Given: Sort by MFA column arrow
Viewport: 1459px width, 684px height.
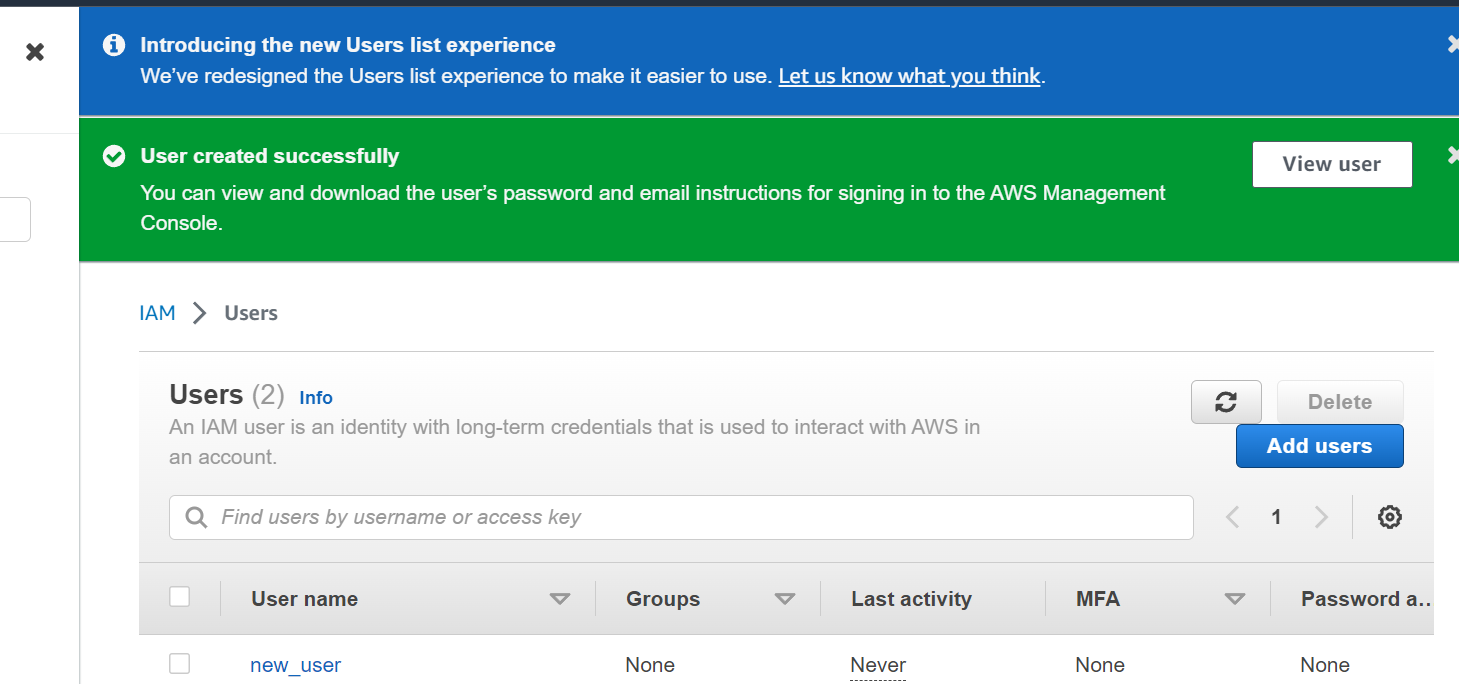Looking at the screenshot, I should [x=1235, y=599].
